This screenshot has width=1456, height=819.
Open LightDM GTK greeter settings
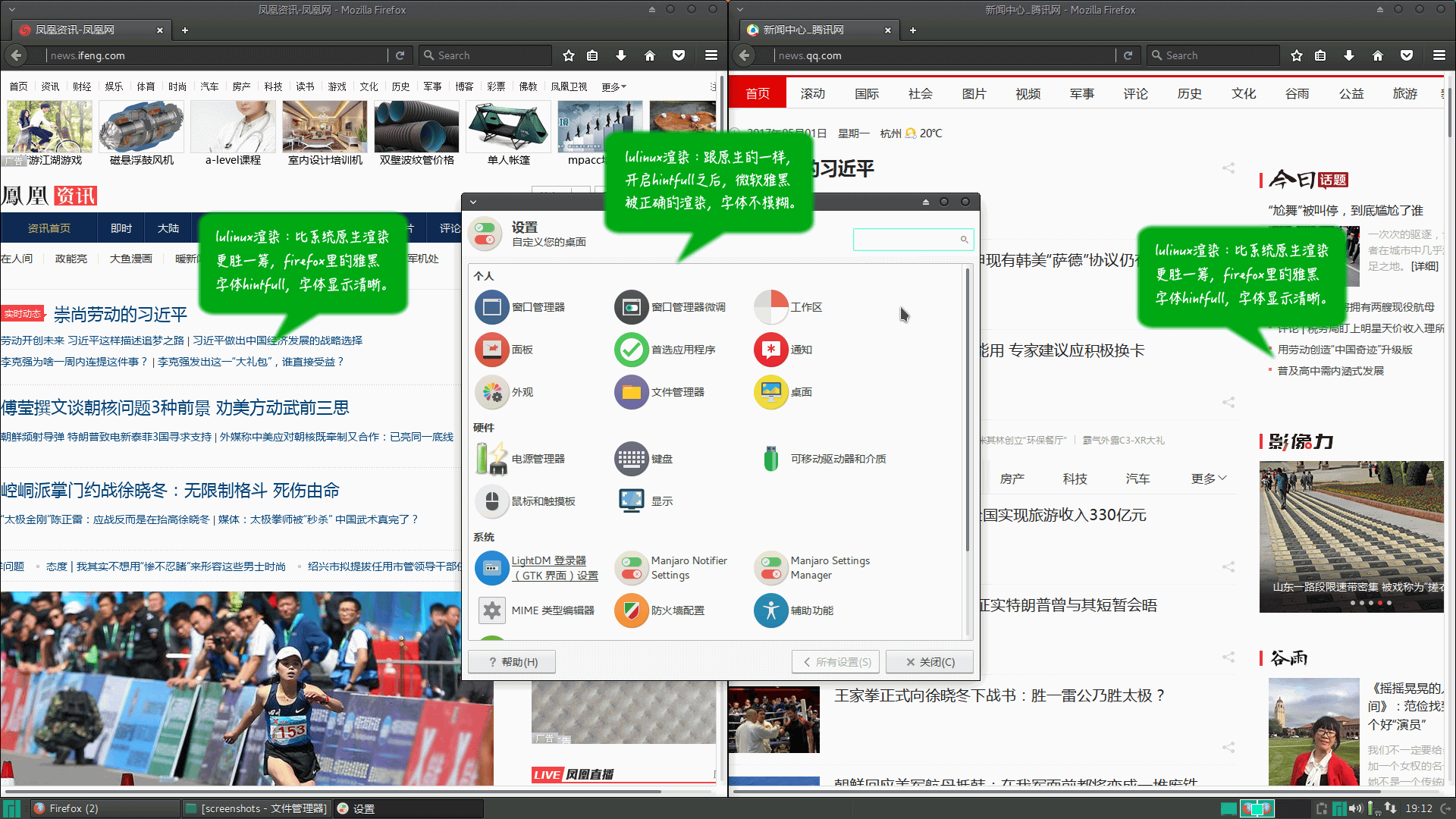coord(537,568)
